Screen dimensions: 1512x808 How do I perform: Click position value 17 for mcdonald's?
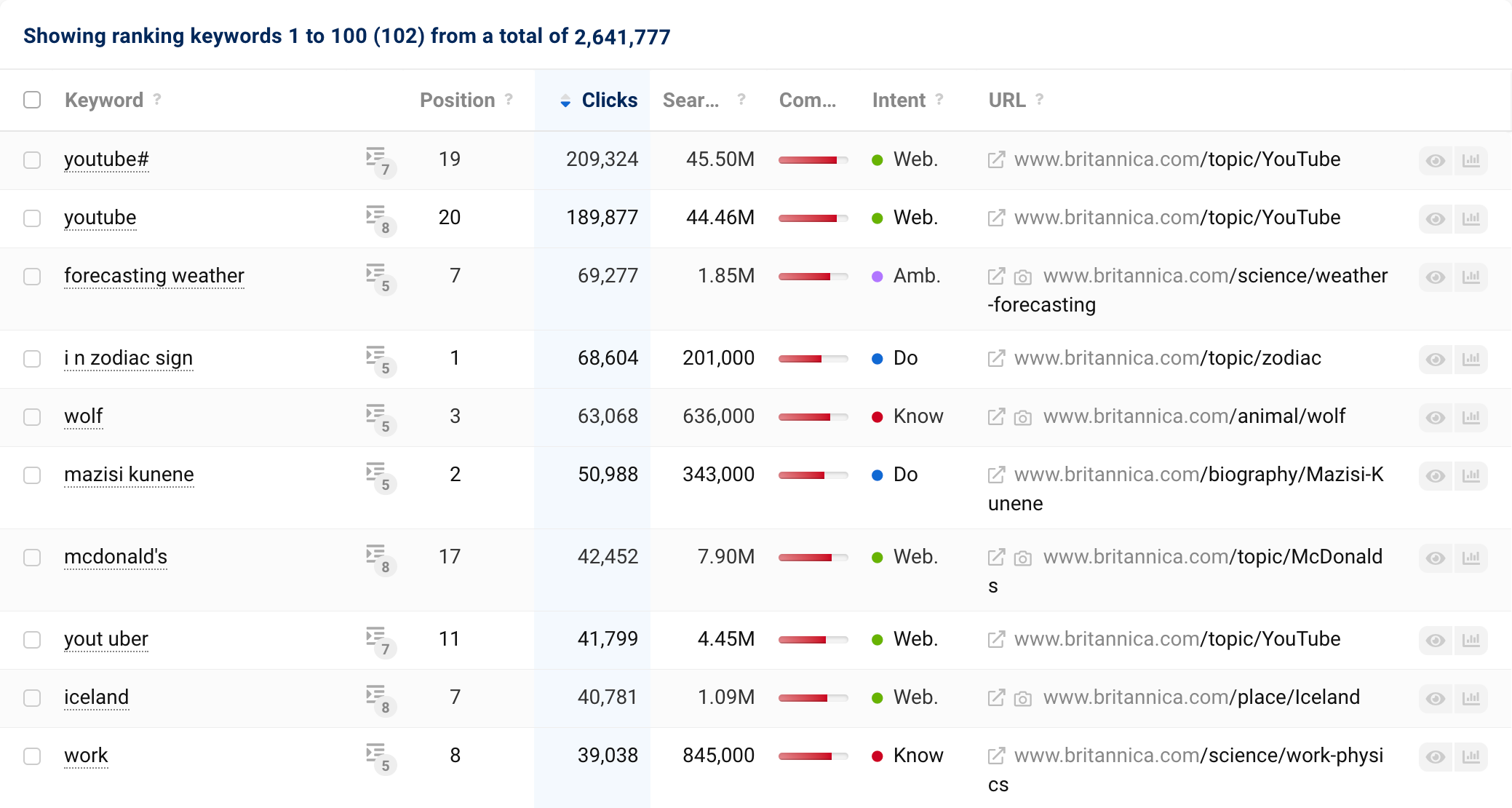[x=450, y=557]
